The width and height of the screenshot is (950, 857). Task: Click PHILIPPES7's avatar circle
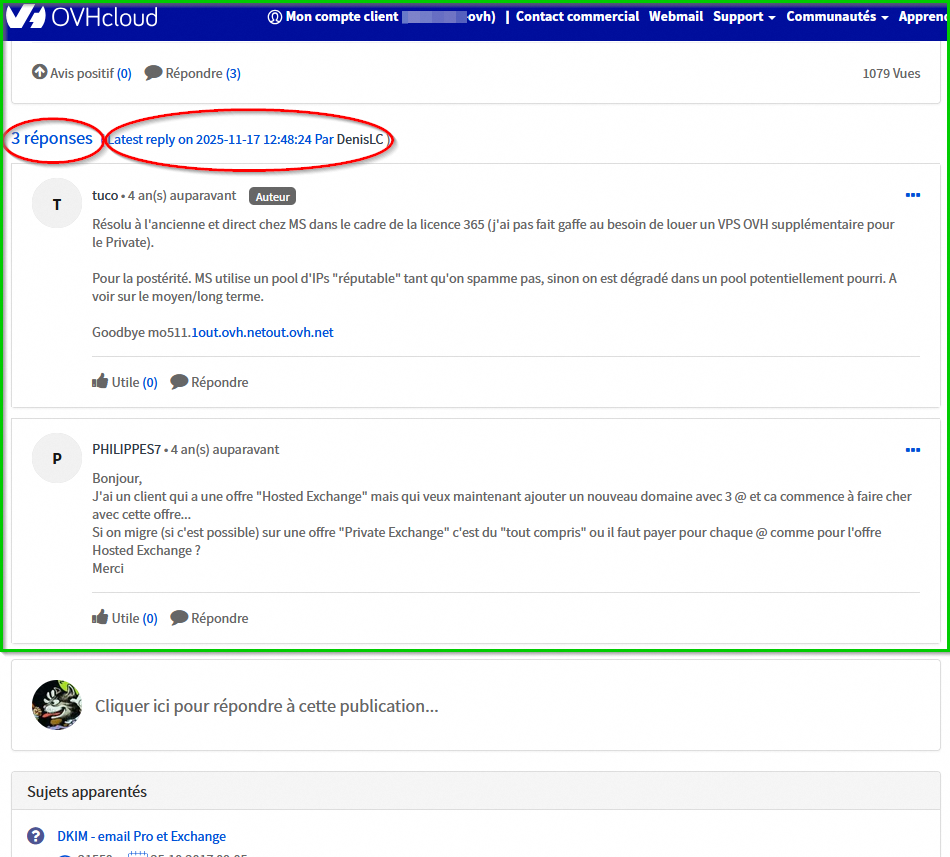[57, 458]
